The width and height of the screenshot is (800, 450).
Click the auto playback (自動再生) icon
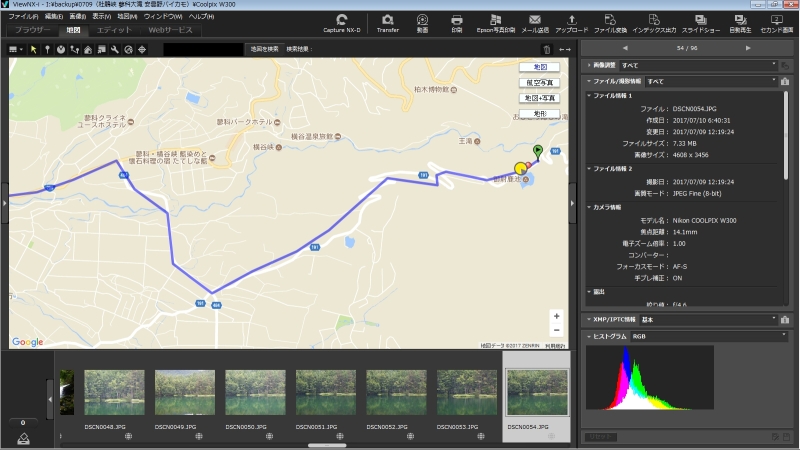point(740,23)
